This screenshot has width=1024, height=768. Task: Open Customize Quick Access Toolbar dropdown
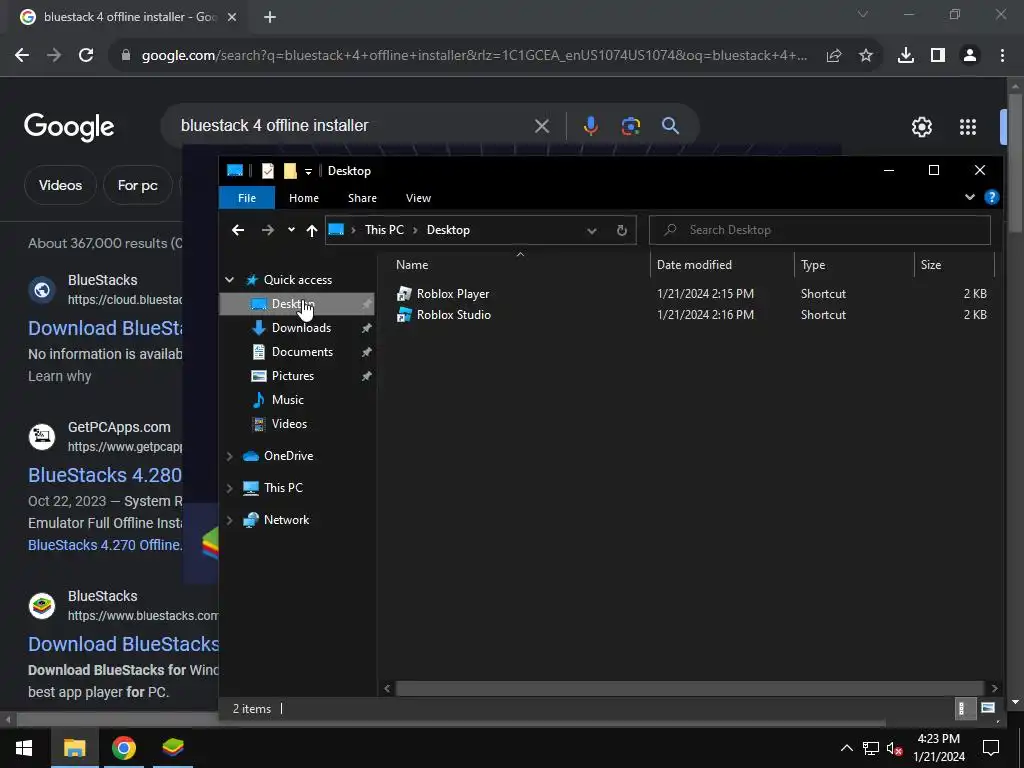click(x=308, y=172)
